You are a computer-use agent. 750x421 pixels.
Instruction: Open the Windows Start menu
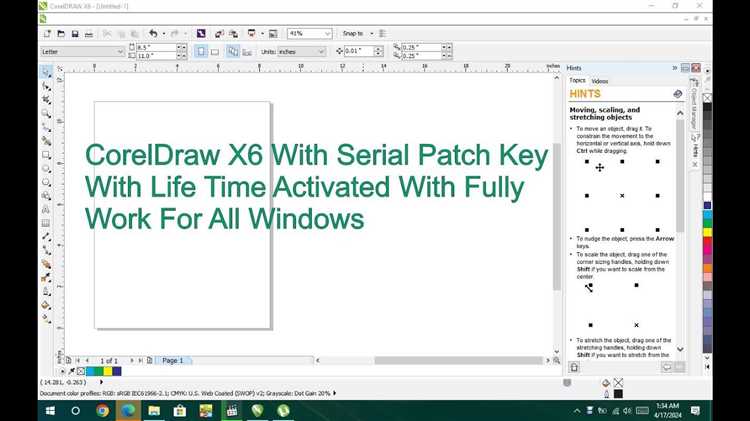[50, 410]
